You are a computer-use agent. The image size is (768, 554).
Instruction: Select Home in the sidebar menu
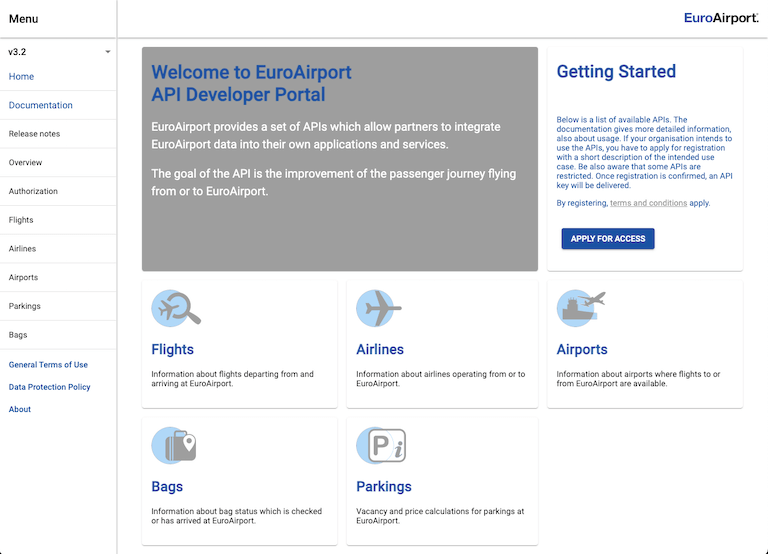tap(21, 76)
